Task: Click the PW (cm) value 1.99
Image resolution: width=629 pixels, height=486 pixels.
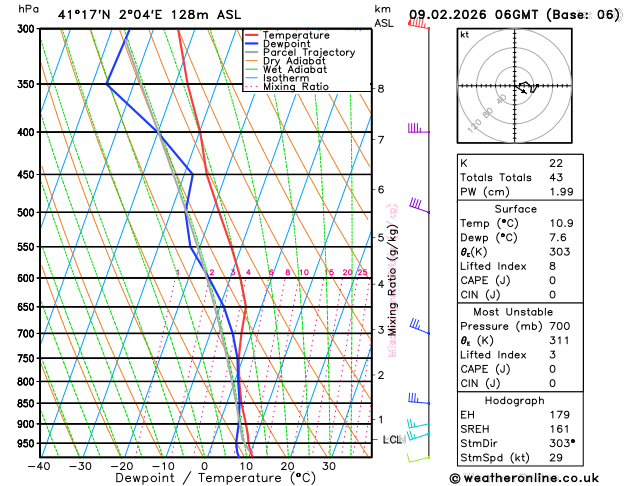Action: (561, 192)
